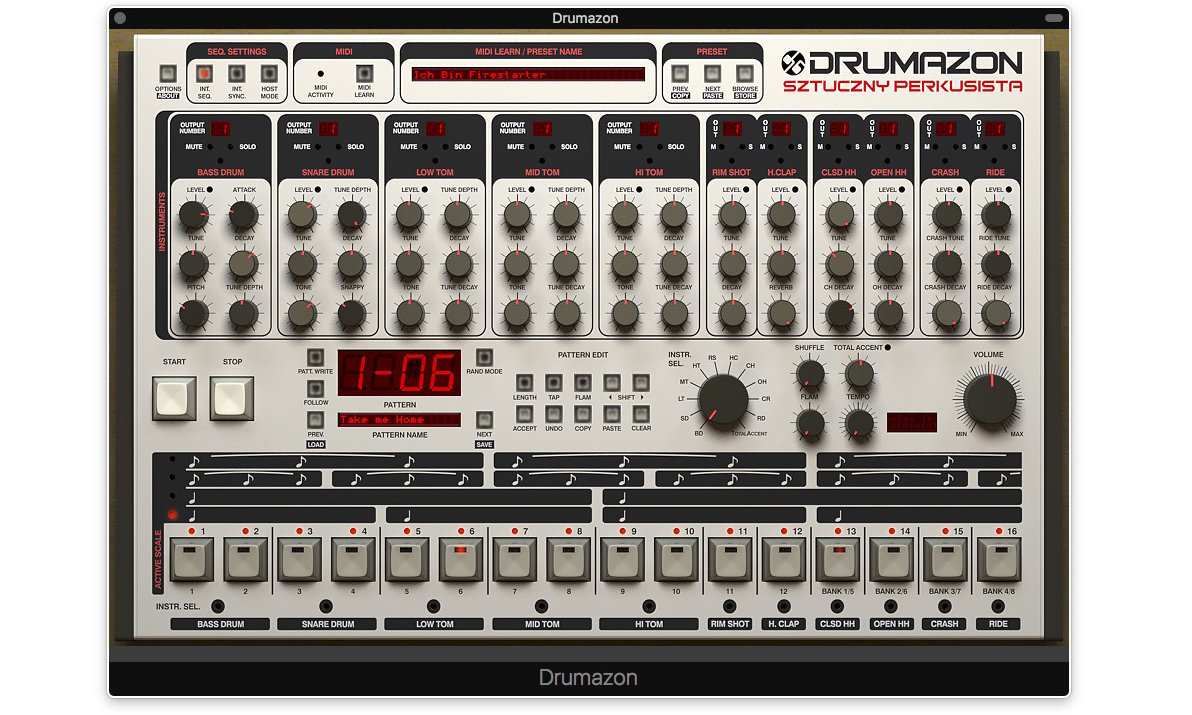
Task: Copy the pattern in Pattern Edit
Action: [x=582, y=414]
